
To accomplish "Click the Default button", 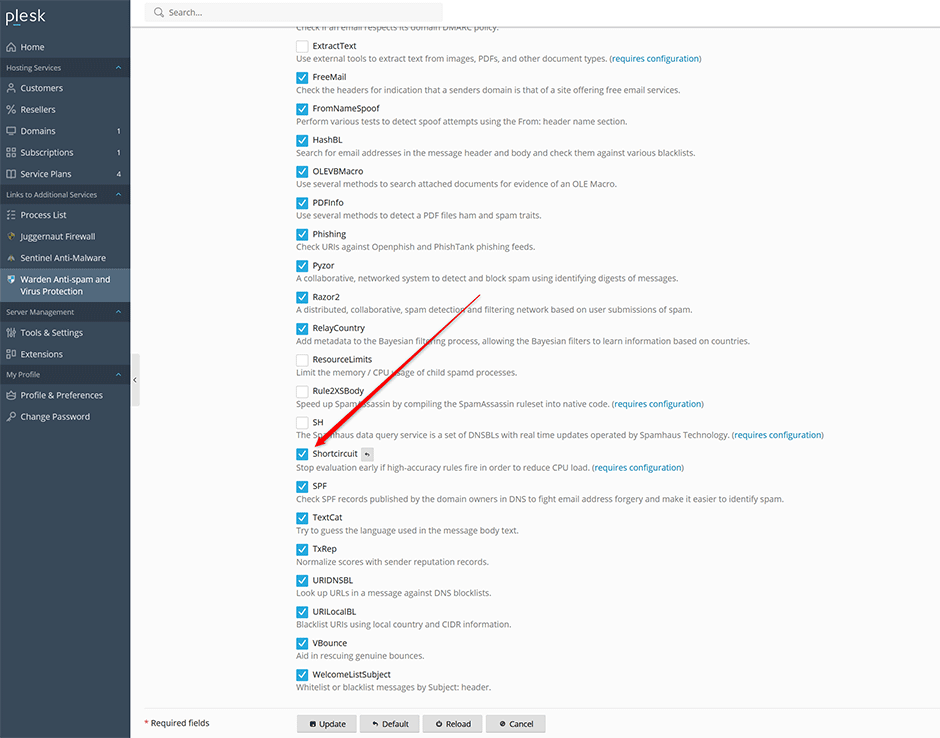I will [x=390, y=724].
